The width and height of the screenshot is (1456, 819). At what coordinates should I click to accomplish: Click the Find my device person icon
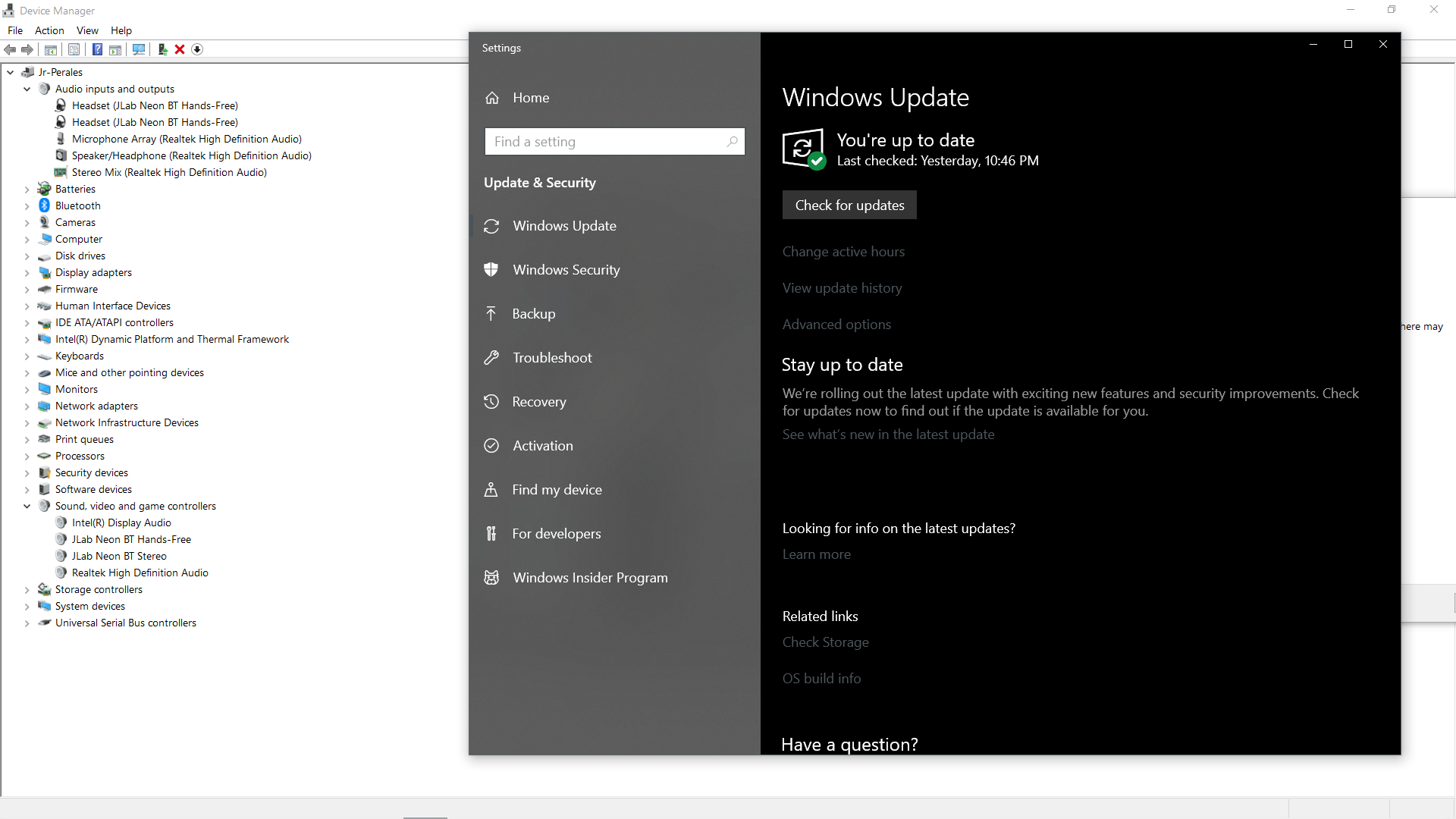point(491,490)
